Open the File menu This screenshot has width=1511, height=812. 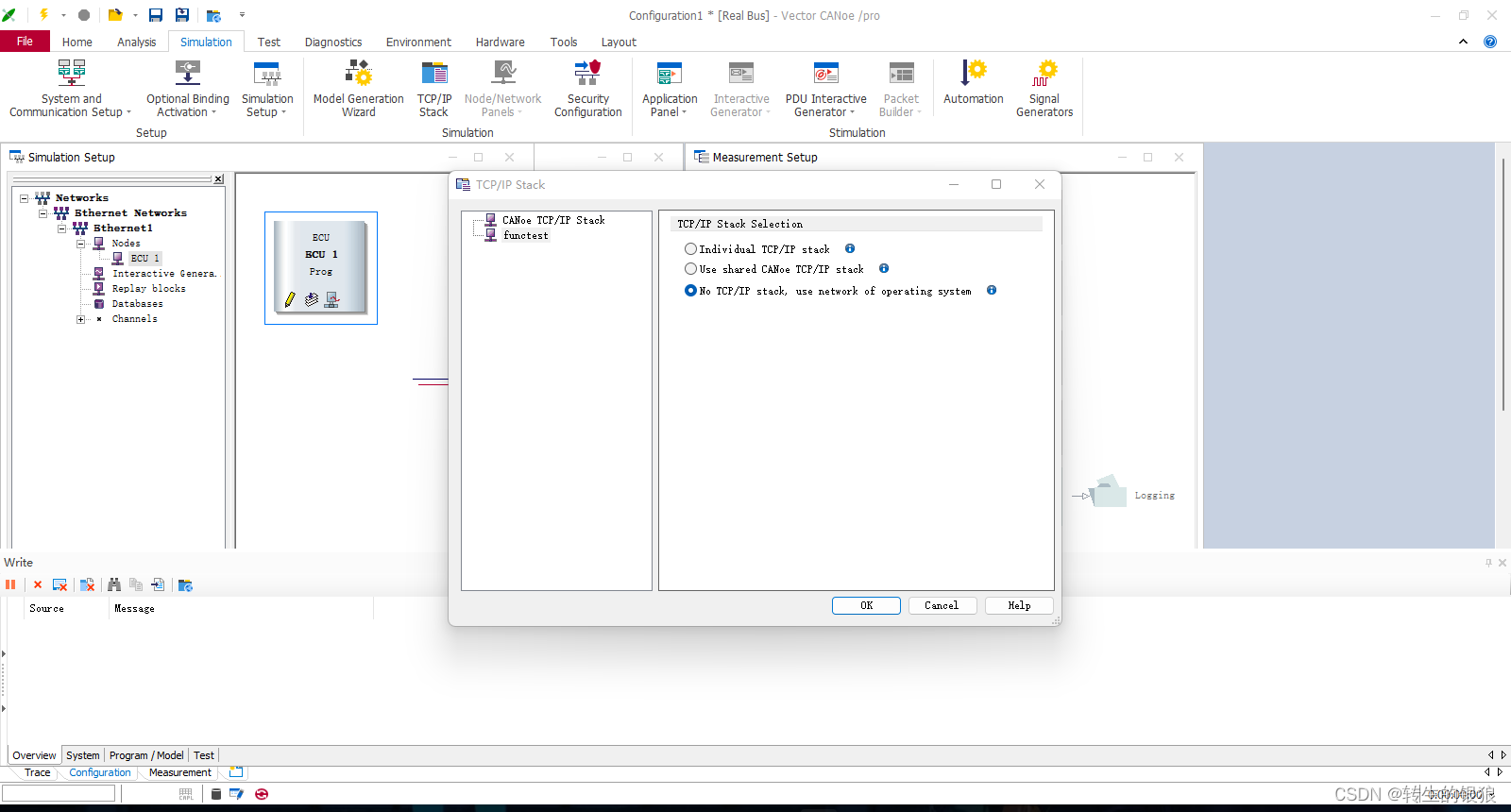click(x=25, y=42)
